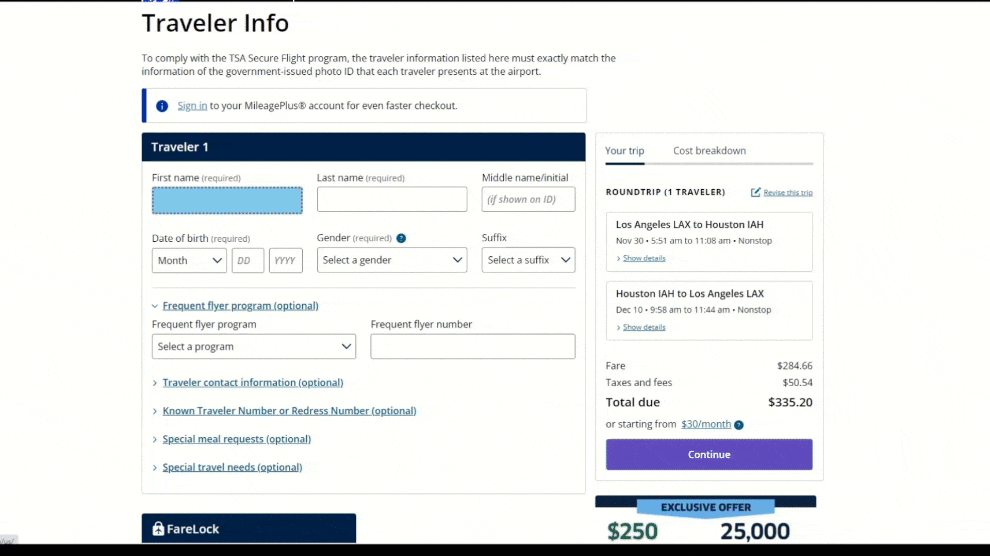Open the Select a gender dropdown
990x556 pixels.
392,260
